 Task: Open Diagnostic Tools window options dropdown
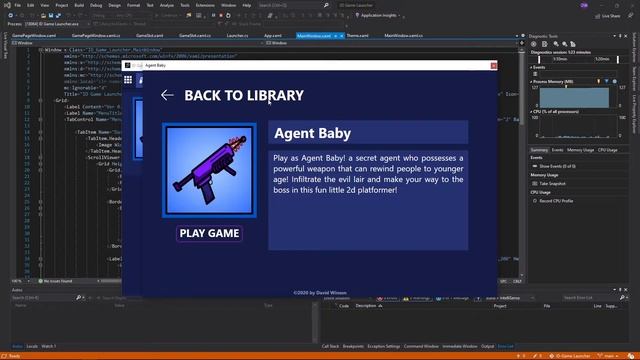coord(614,36)
